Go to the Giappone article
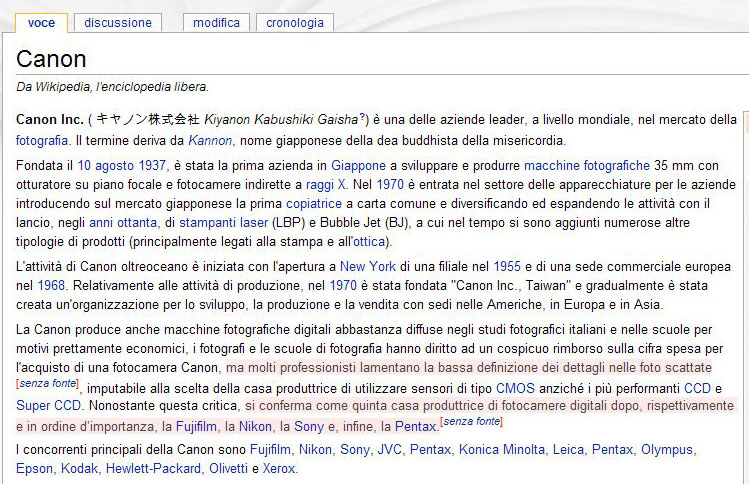749x484 pixels. point(358,165)
